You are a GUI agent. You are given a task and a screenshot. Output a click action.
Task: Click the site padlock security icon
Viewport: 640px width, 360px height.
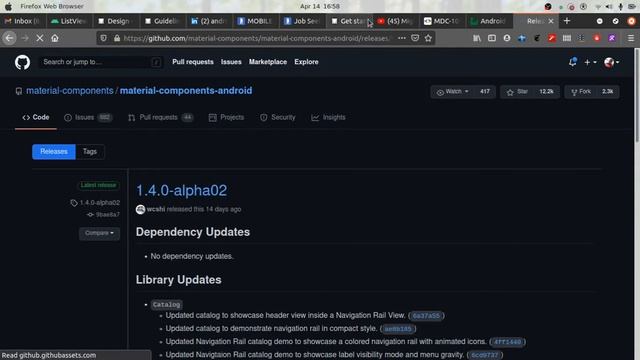tap(117, 38)
